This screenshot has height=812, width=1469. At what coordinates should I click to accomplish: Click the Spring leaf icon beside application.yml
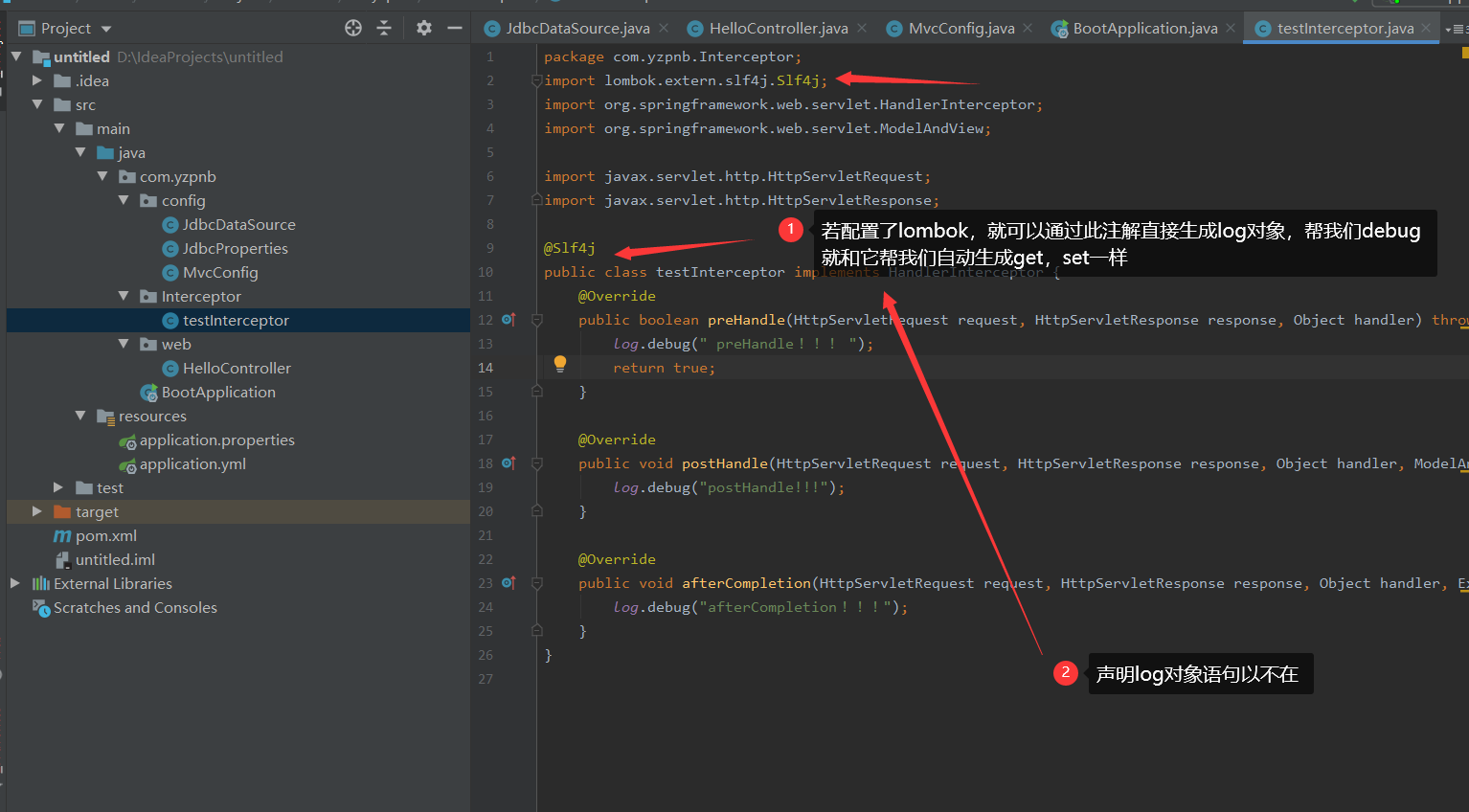click(127, 465)
